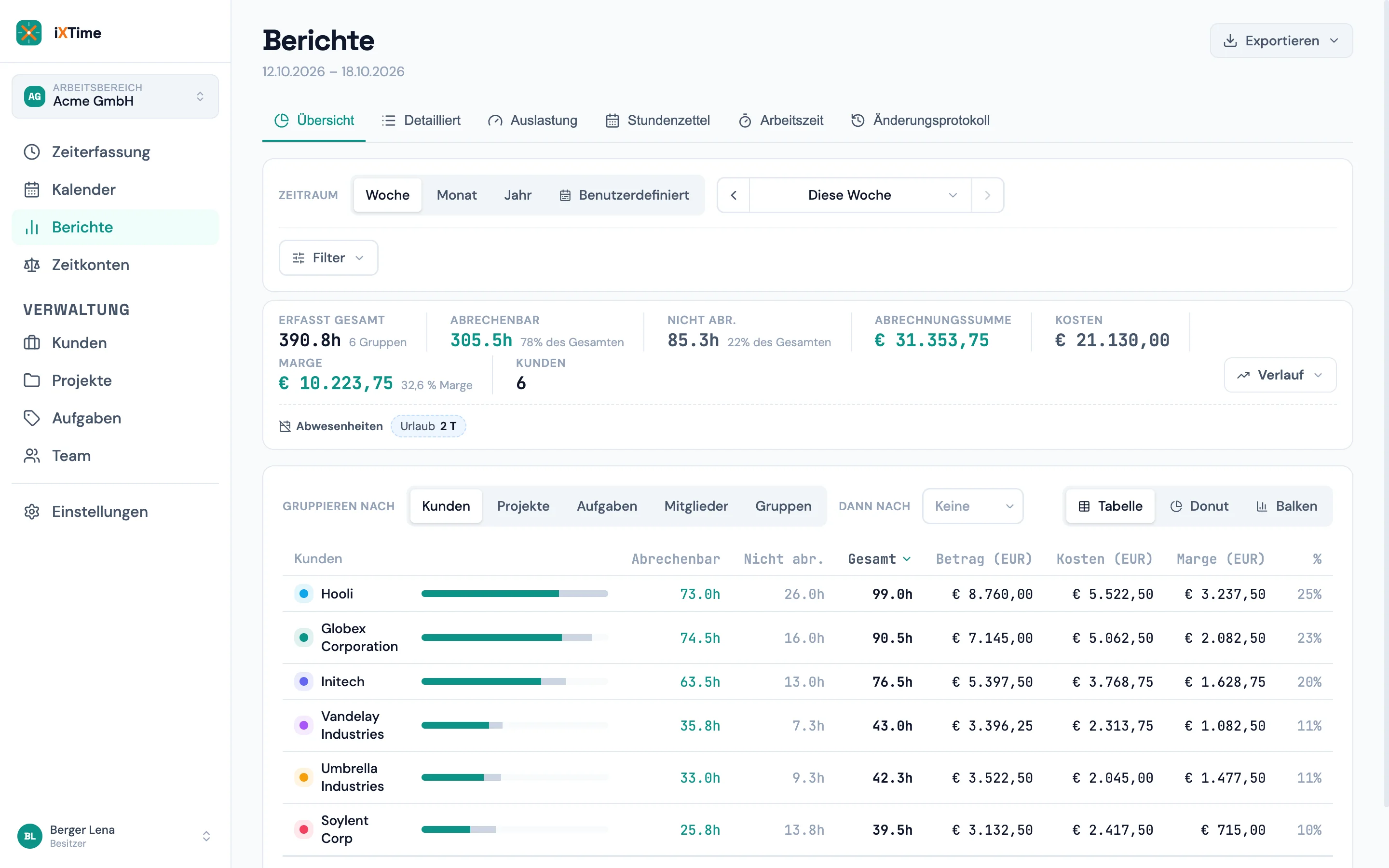Viewport: 1389px width, 868px height.
Task: Group by Gruppen
Action: (783, 506)
